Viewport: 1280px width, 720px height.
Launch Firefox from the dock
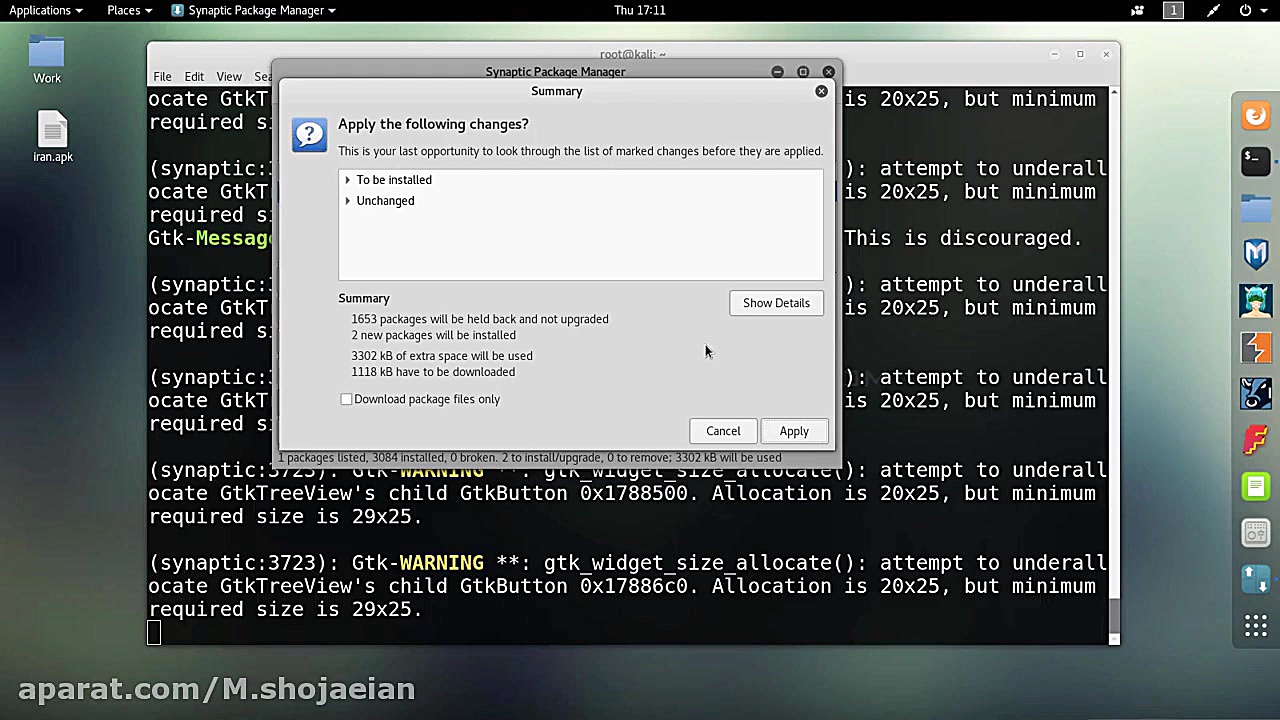click(1255, 115)
